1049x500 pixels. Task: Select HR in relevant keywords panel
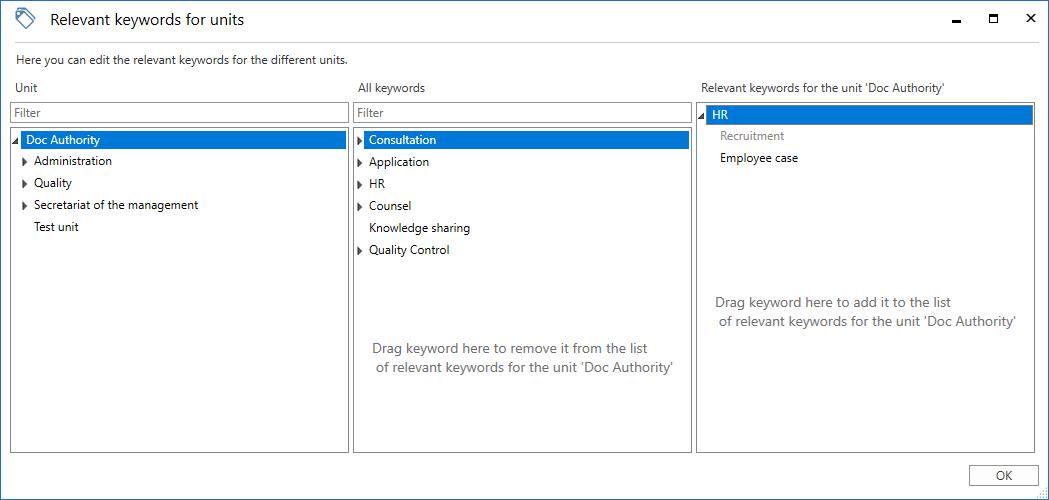(870, 115)
